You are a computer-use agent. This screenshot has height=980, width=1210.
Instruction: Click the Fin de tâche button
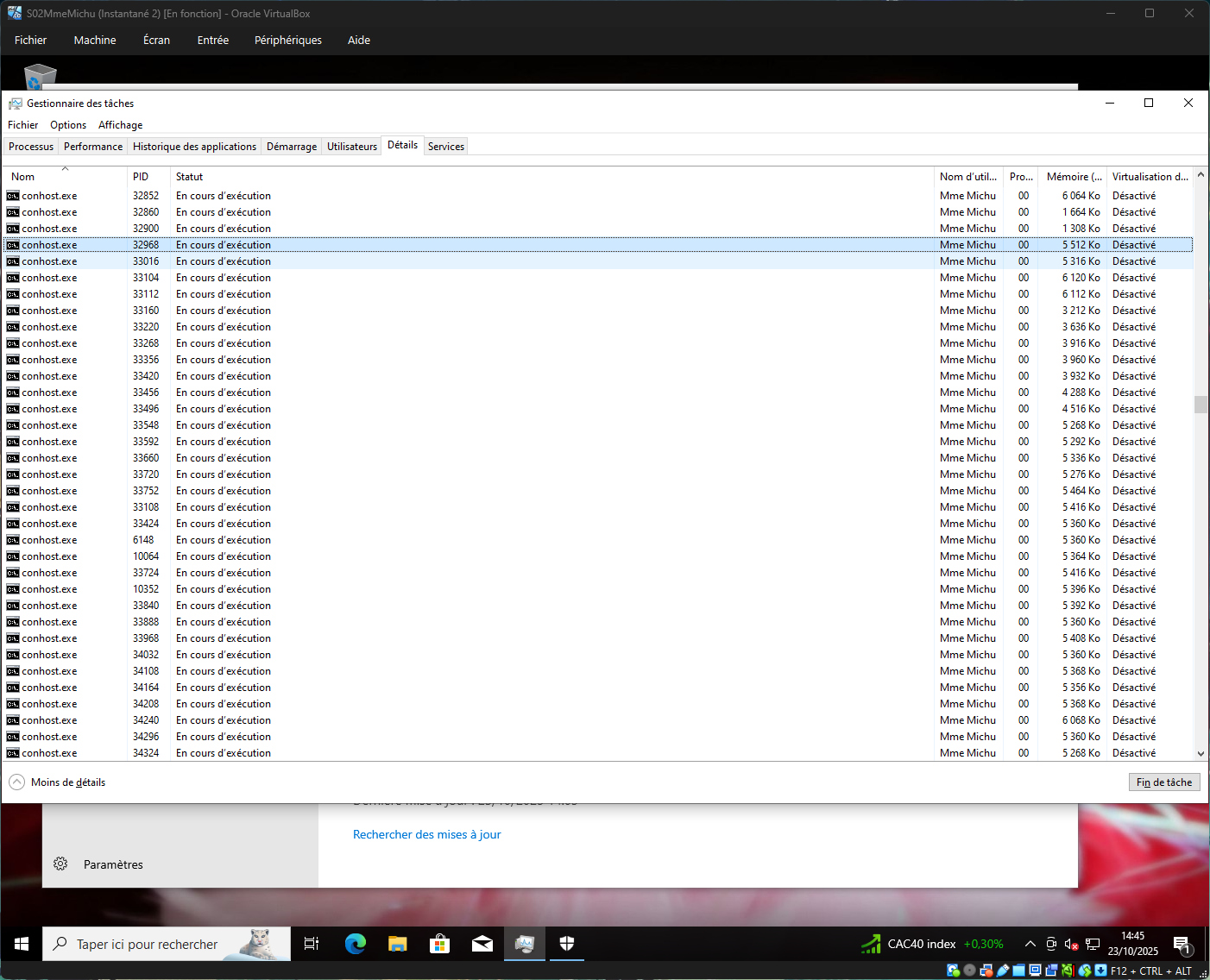coord(1163,782)
